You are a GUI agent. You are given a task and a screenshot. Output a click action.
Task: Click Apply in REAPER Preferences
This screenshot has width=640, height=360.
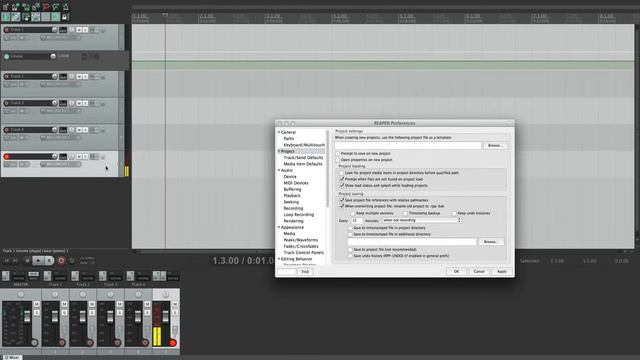click(502, 271)
